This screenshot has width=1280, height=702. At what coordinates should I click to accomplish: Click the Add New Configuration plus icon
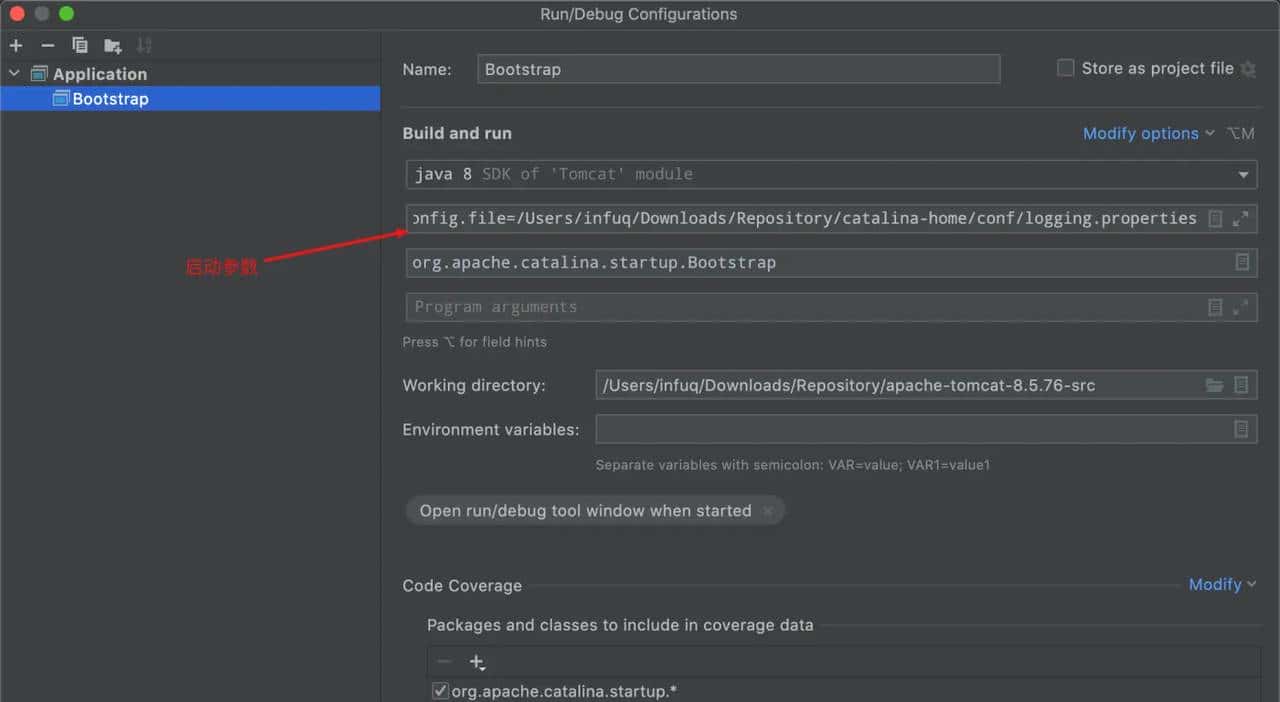(x=16, y=45)
